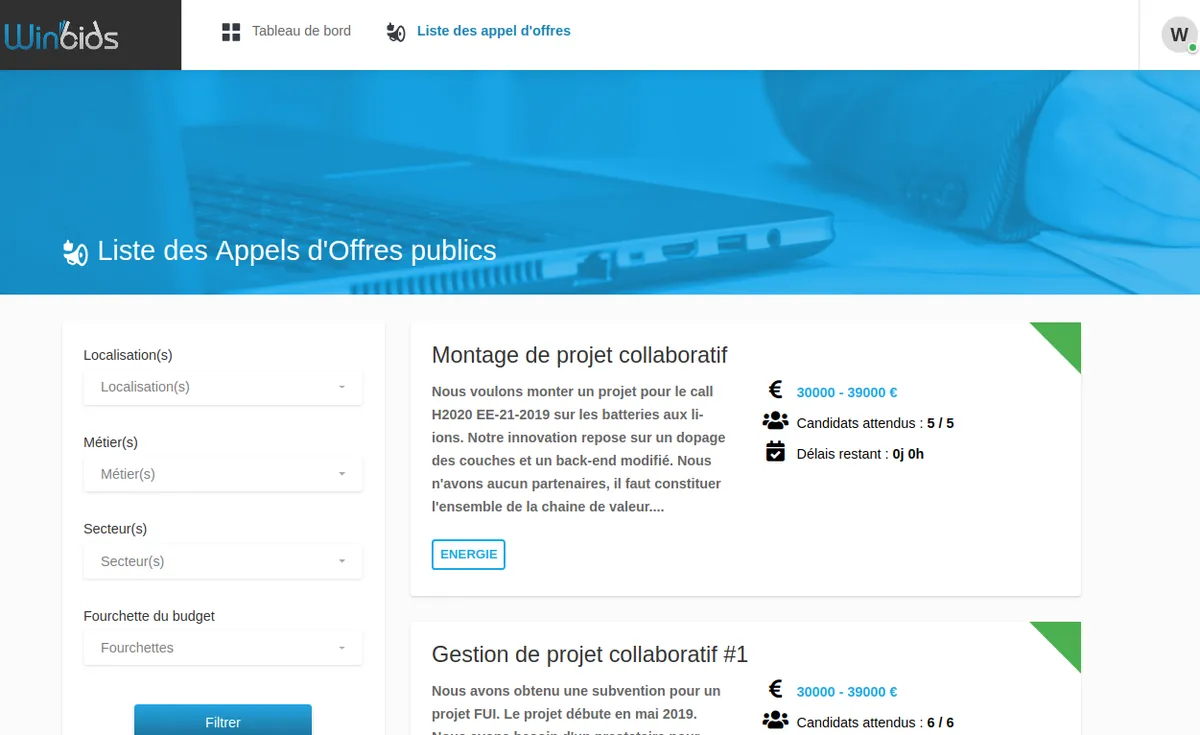Click euro icon in Gestion de projet card
1200x735 pixels.
coord(775,689)
